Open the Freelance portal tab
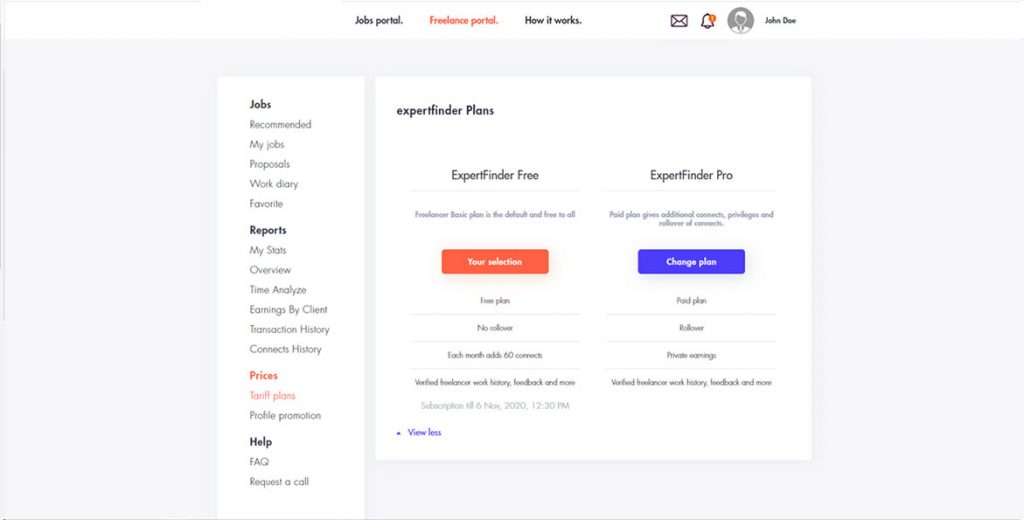The height and width of the screenshot is (520, 1024). click(x=463, y=21)
